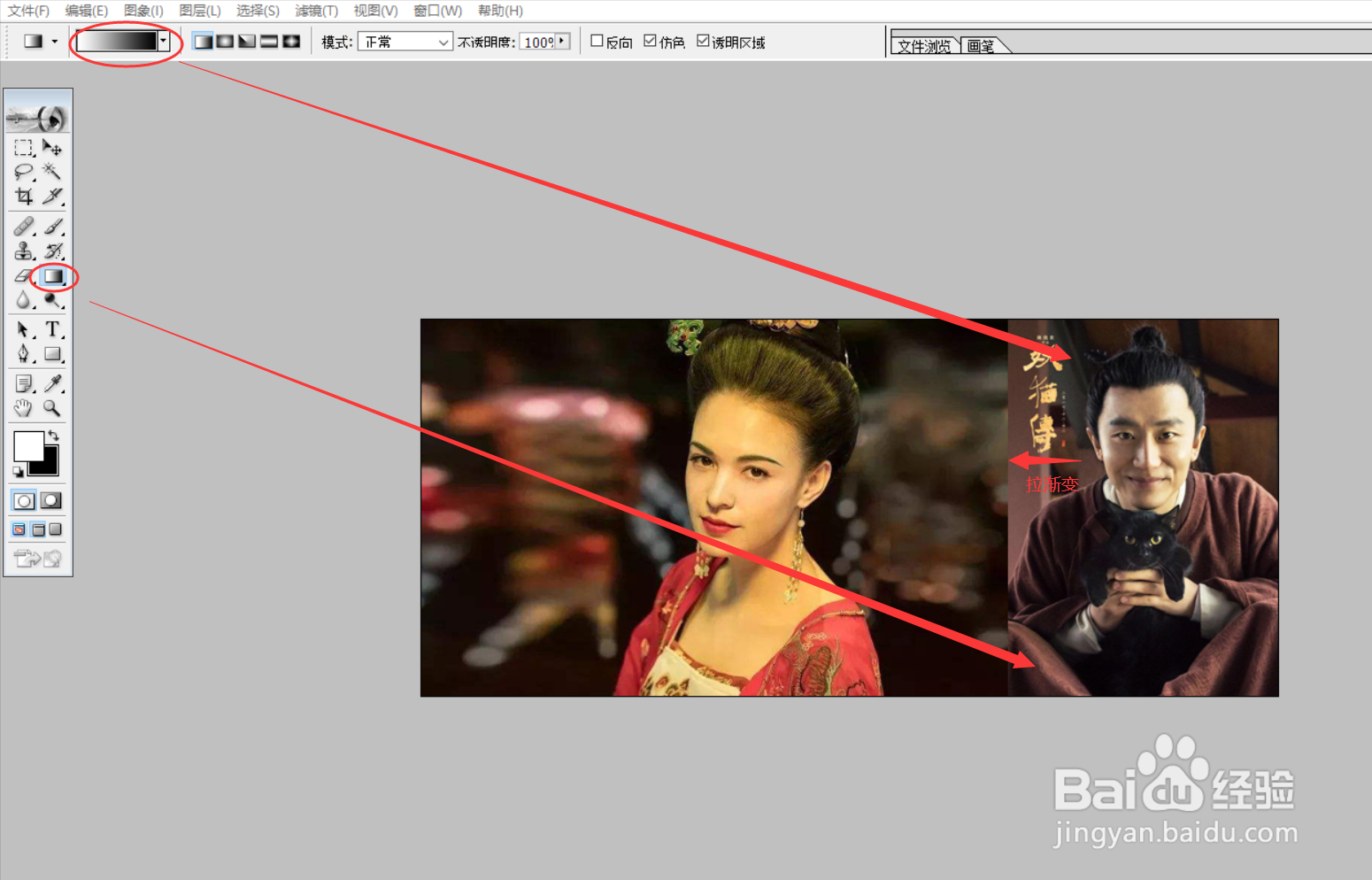
Task: Select the Path Selection tool
Action: [24, 330]
